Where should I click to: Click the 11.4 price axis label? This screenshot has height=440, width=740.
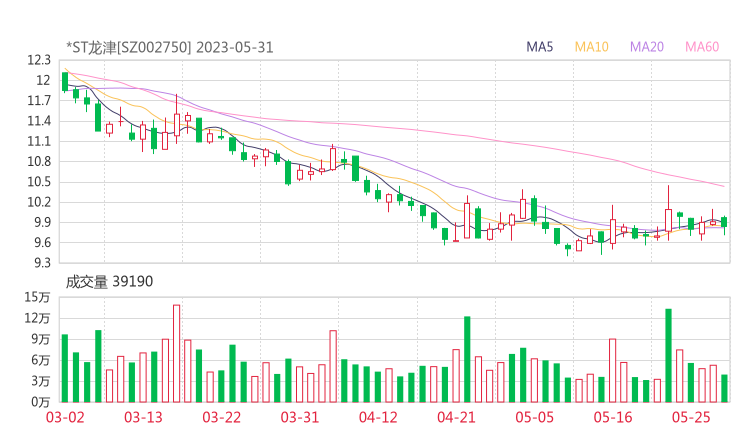coord(39,121)
